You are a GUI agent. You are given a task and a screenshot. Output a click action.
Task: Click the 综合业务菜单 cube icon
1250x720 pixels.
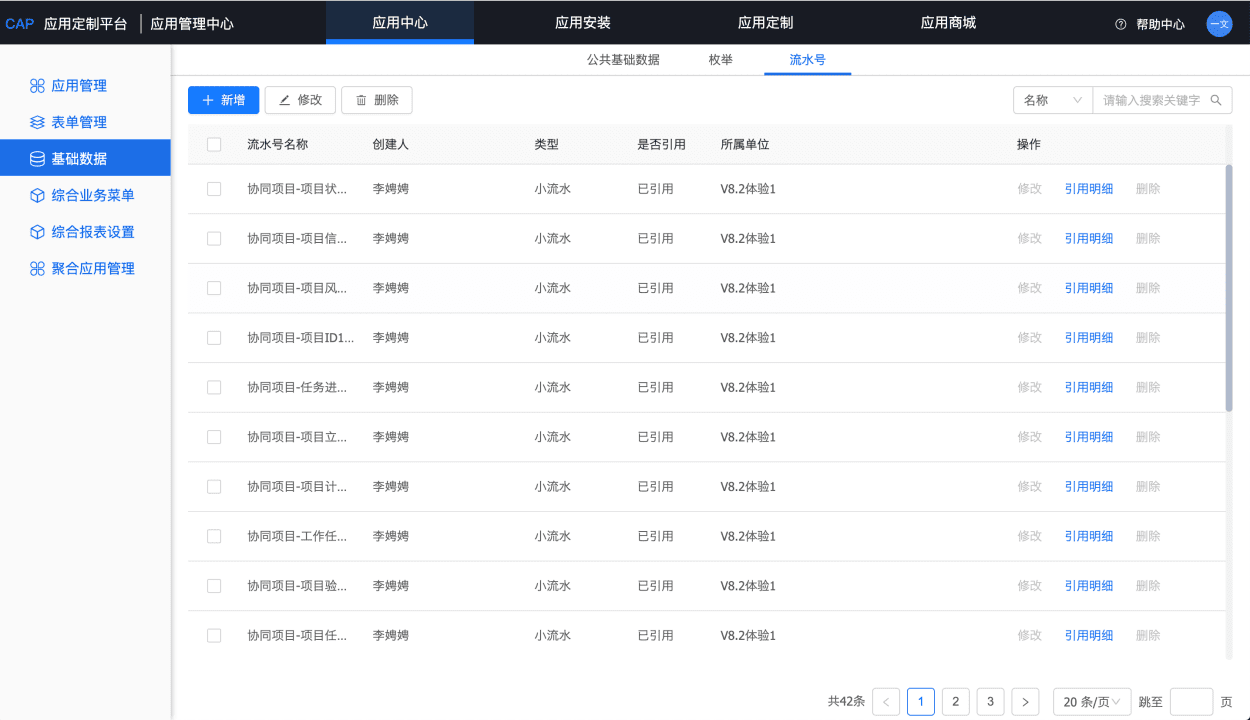tap(37, 195)
